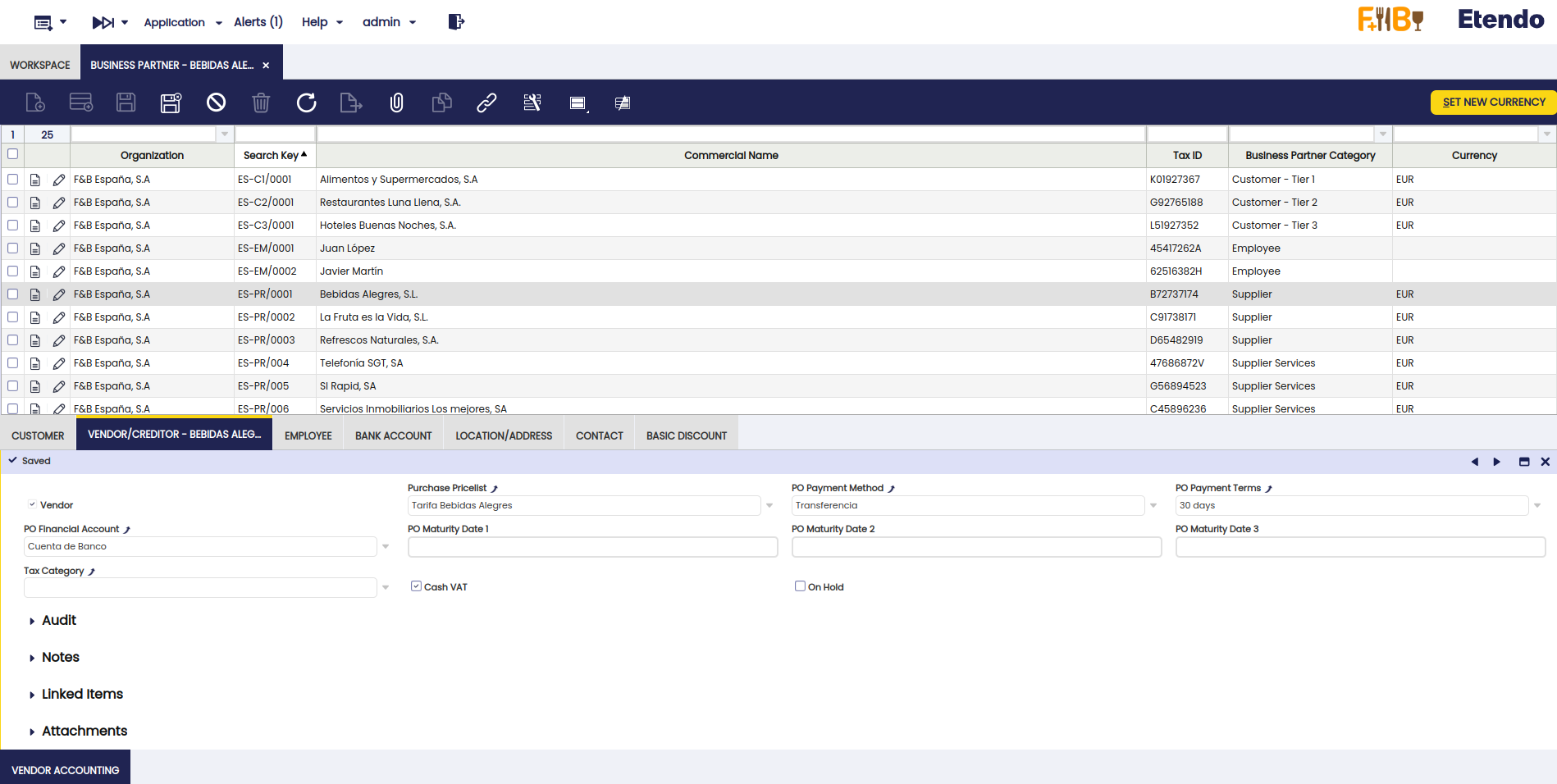
Task: Click the Set New Currency button
Action: [x=1493, y=103]
